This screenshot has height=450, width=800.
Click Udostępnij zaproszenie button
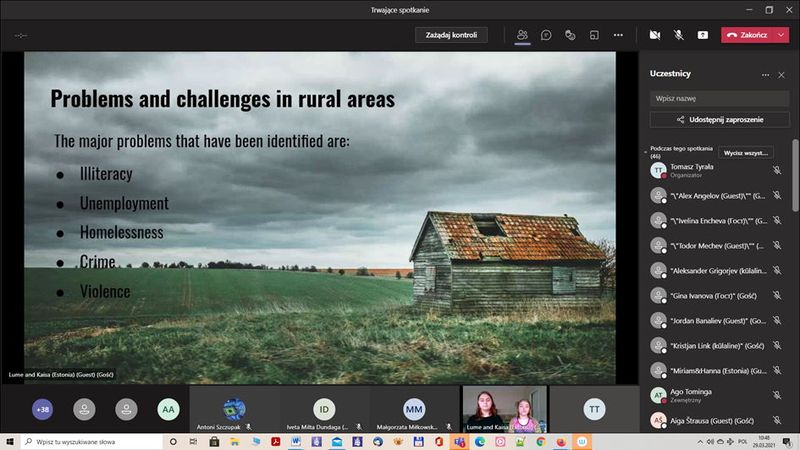pos(719,119)
